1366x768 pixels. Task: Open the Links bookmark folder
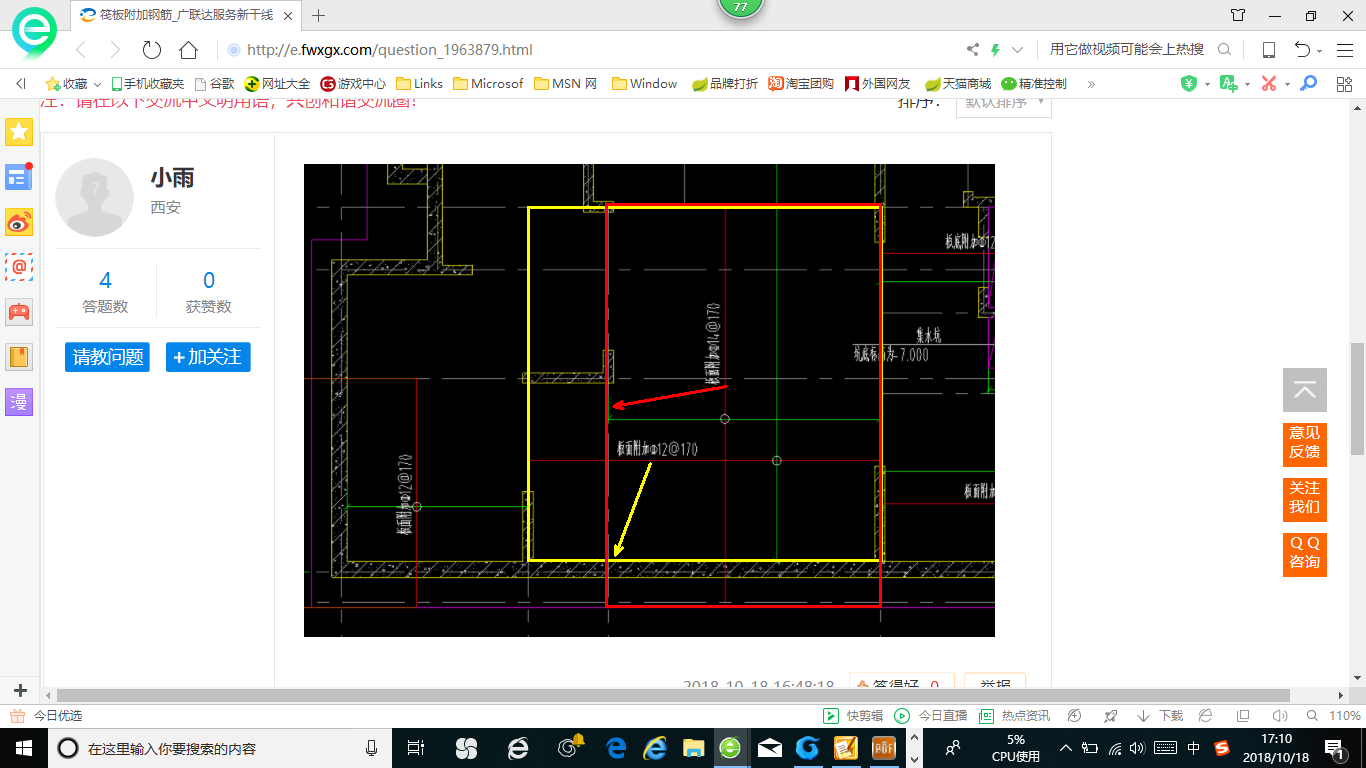pyautogui.click(x=420, y=84)
